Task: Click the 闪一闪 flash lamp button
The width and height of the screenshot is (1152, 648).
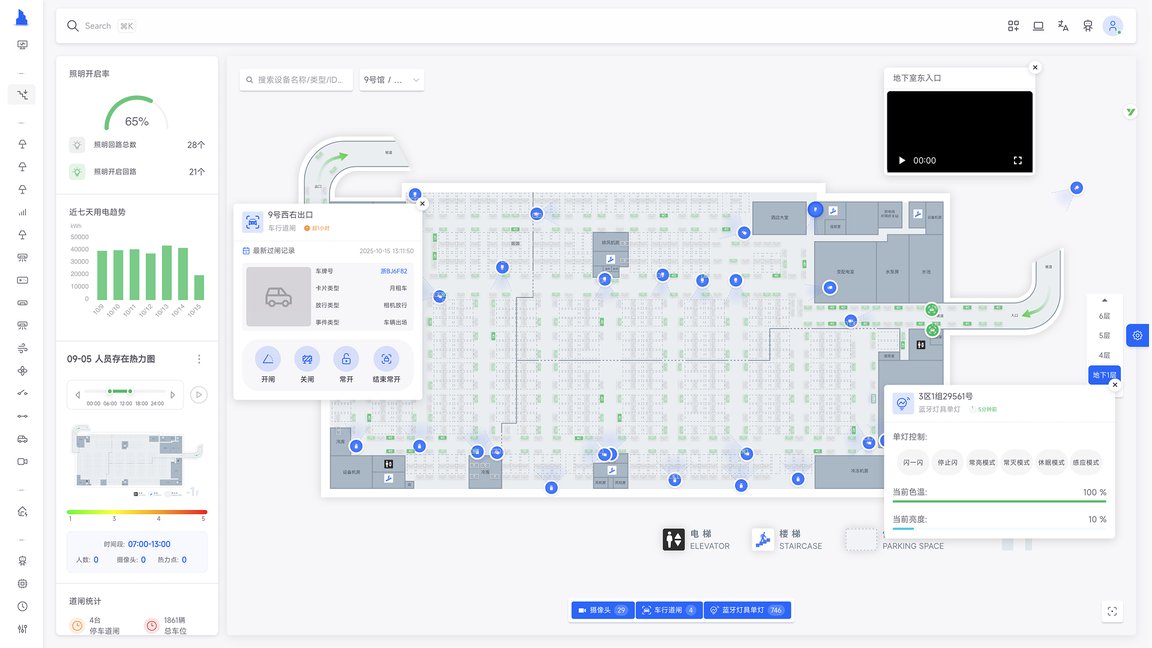Action: click(x=912, y=463)
